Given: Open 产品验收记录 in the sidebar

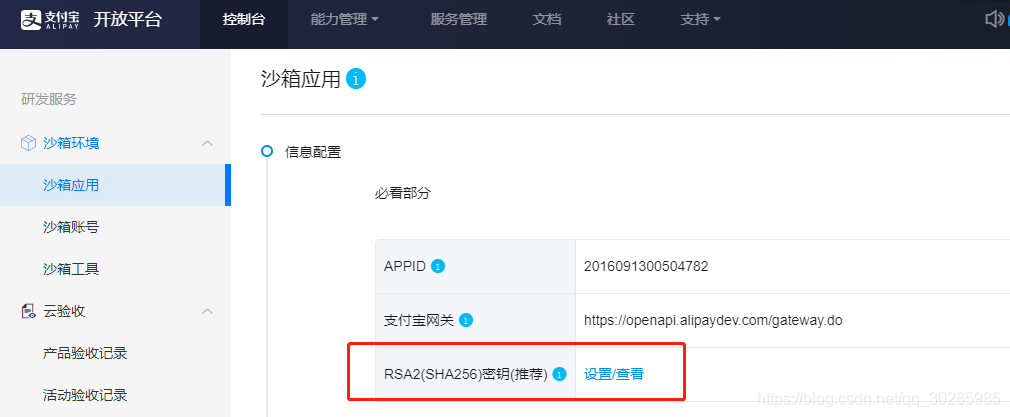Looking at the screenshot, I should tap(85, 353).
